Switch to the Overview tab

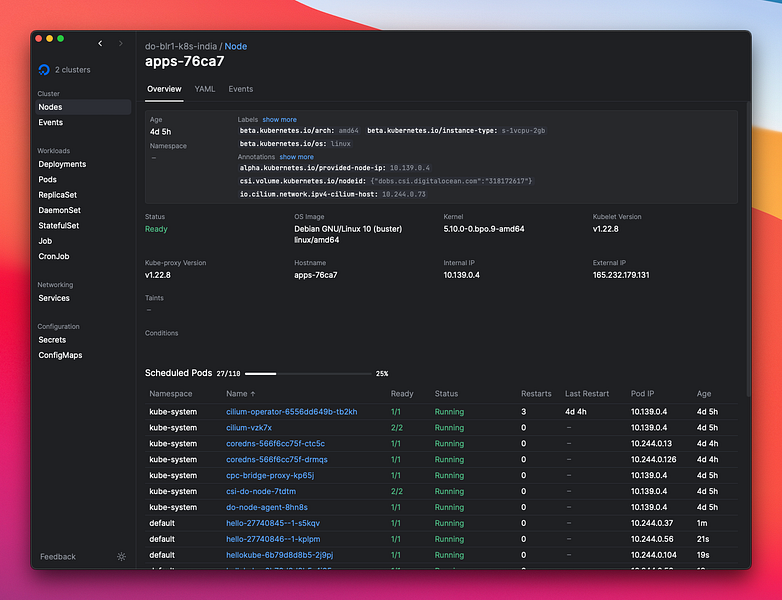point(164,89)
